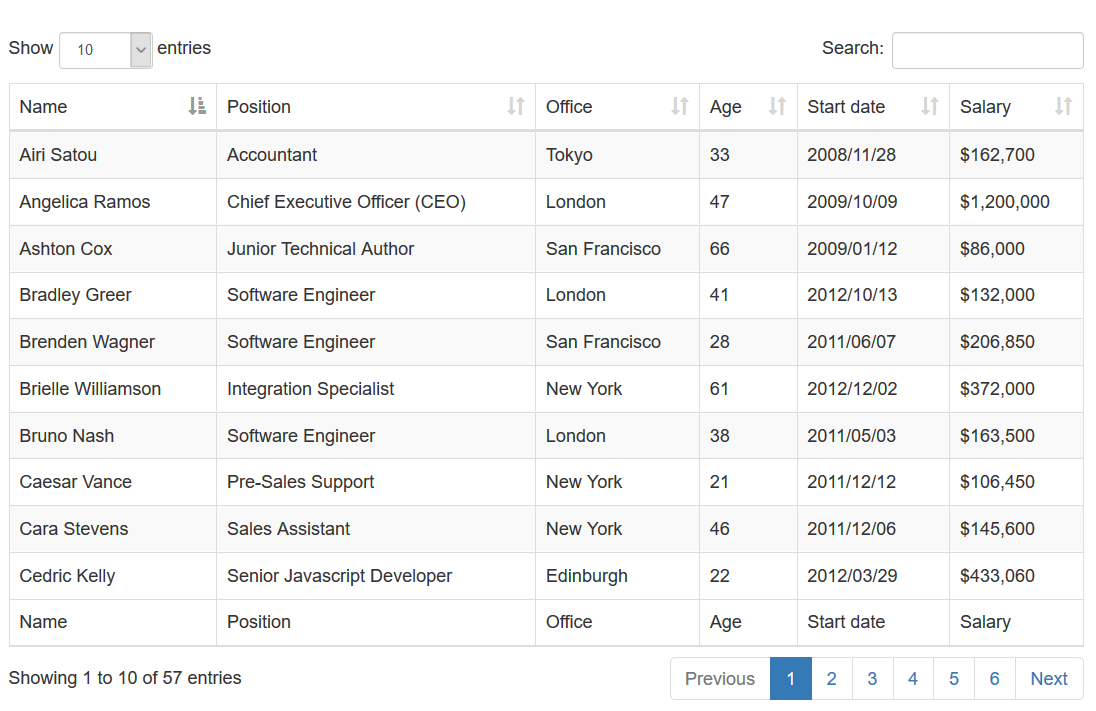Select the Bruno Nash cell
This screenshot has width=1096, height=711.
(x=113, y=436)
